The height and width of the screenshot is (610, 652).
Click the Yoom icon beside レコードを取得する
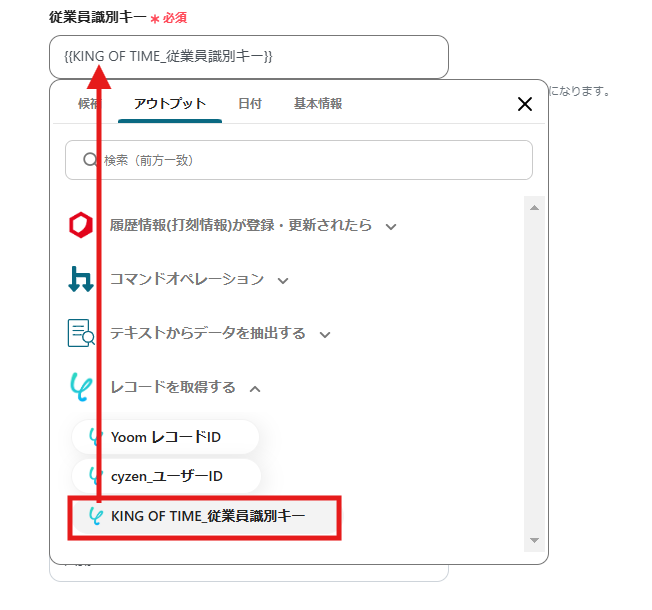(x=81, y=387)
